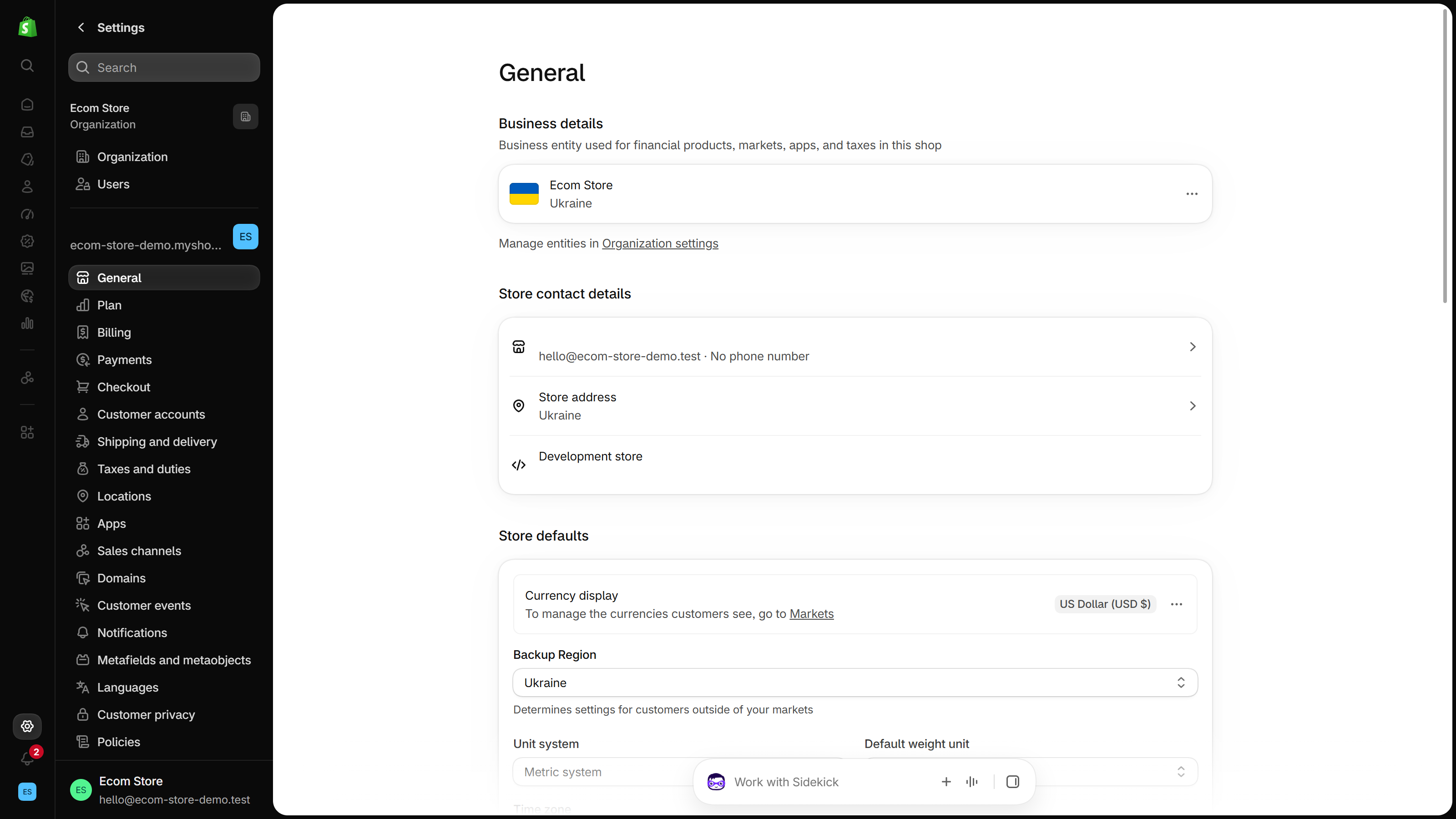Open Notifications settings menu item
This screenshot has width=1456, height=819.
(164, 633)
